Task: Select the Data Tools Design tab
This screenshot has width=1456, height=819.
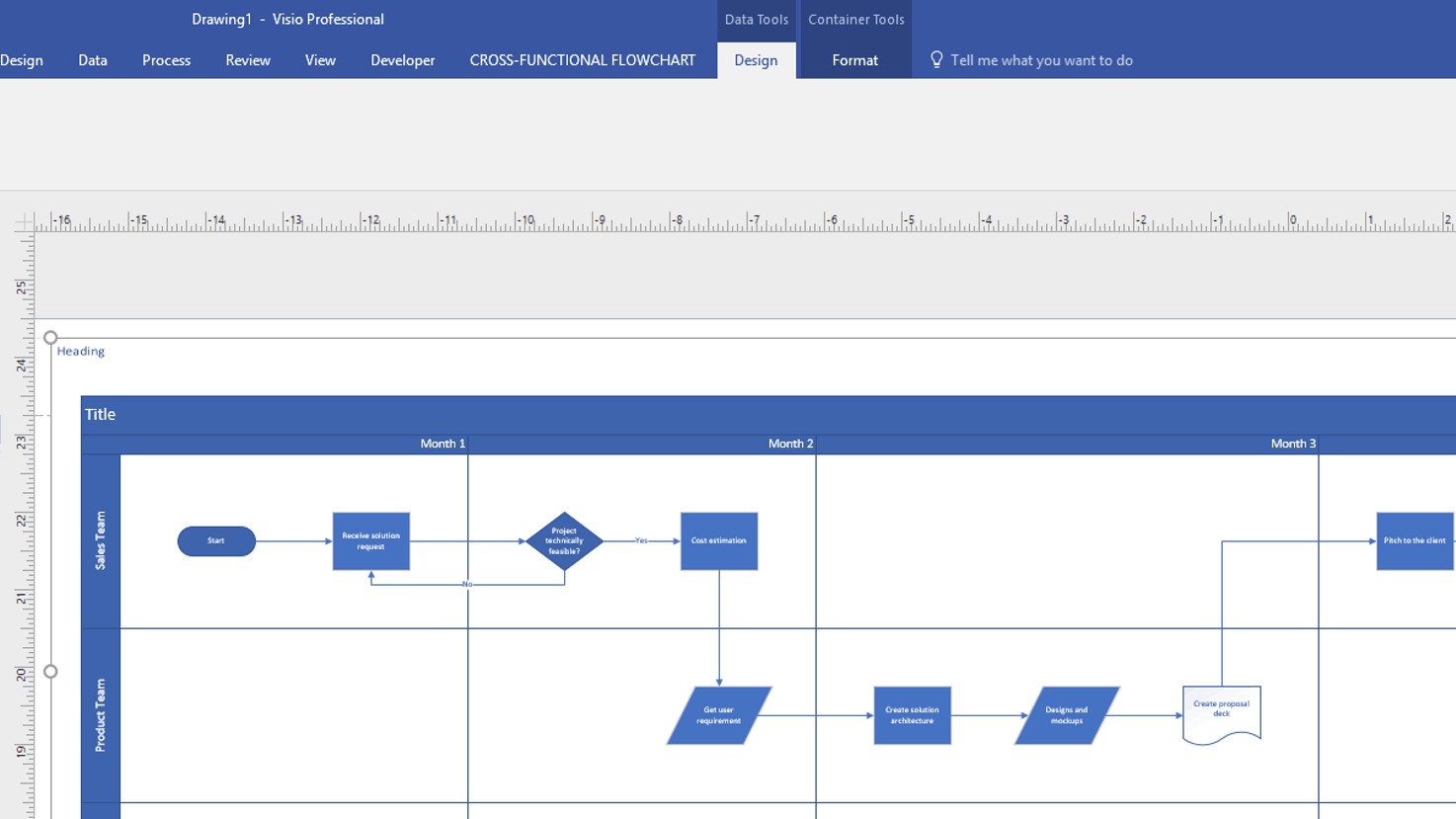Action: [756, 60]
